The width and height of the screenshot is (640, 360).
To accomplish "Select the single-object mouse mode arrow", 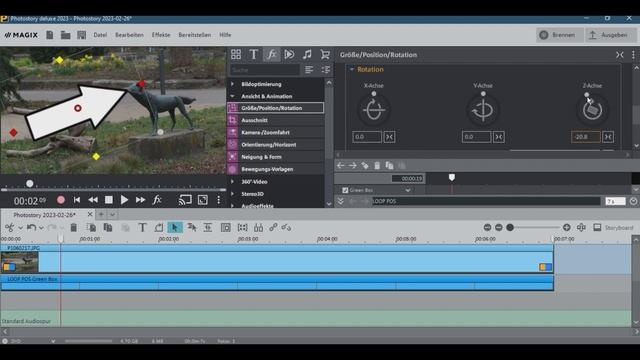I will coord(175,227).
